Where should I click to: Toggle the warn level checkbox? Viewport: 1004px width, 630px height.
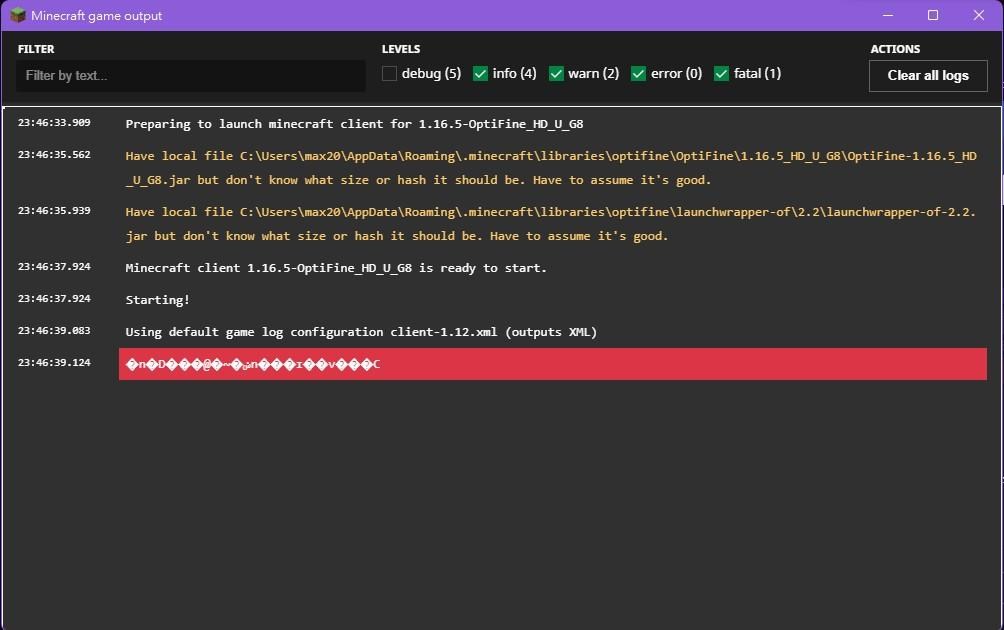pyautogui.click(x=556, y=74)
